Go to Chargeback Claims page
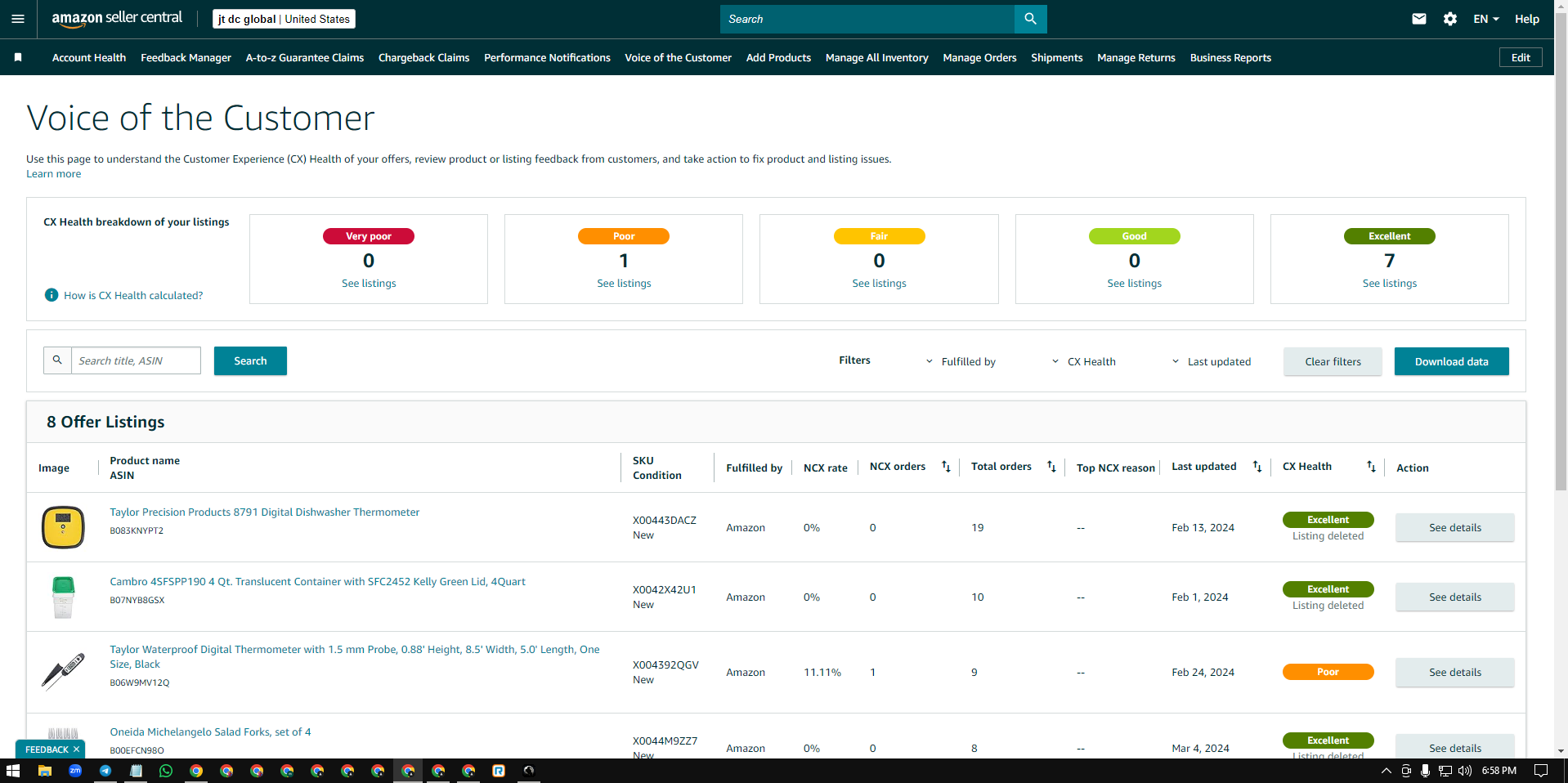The height and width of the screenshot is (783, 1568). tap(423, 57)
